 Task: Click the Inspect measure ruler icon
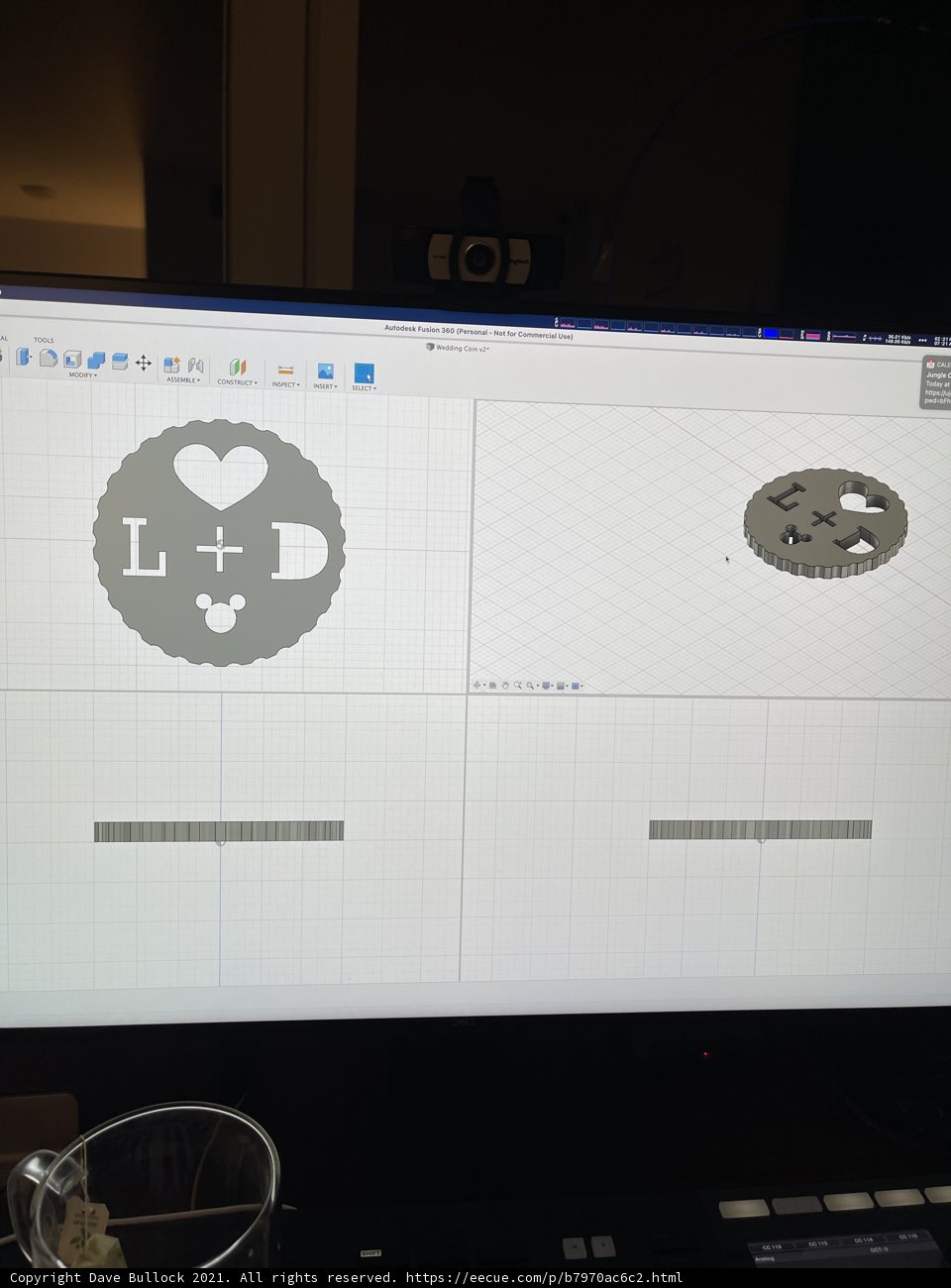pos(285,370)
